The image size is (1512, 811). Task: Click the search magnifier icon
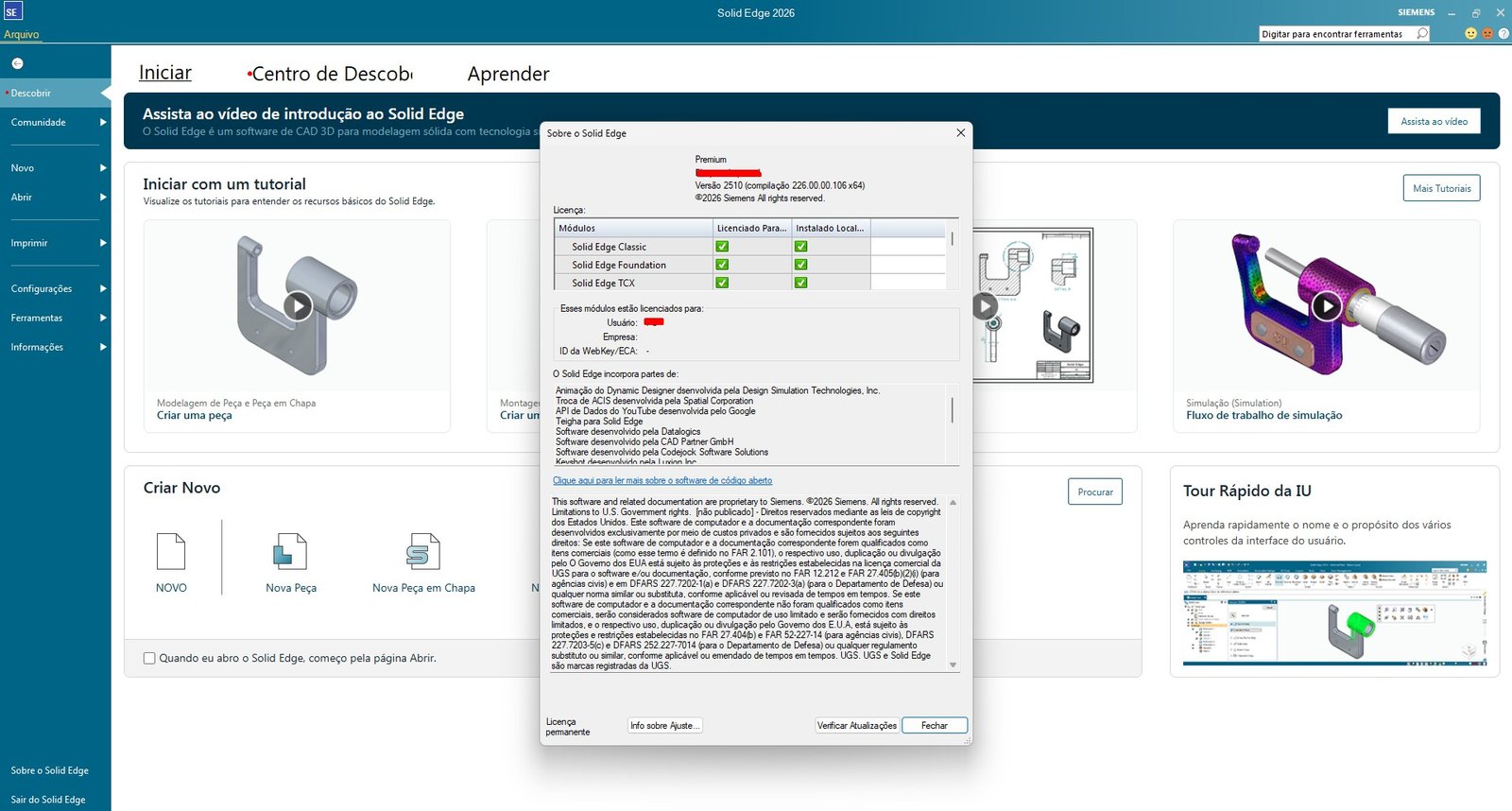pos(1421,33)
